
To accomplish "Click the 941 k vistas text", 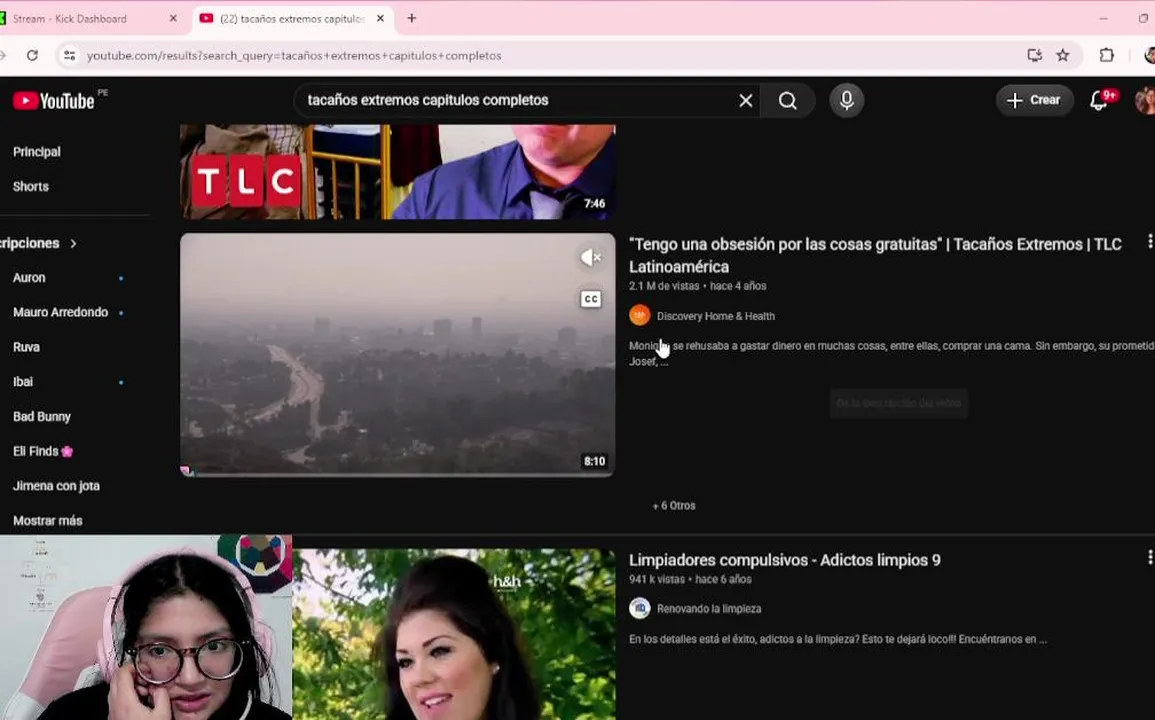I will [x=657, y=579].
